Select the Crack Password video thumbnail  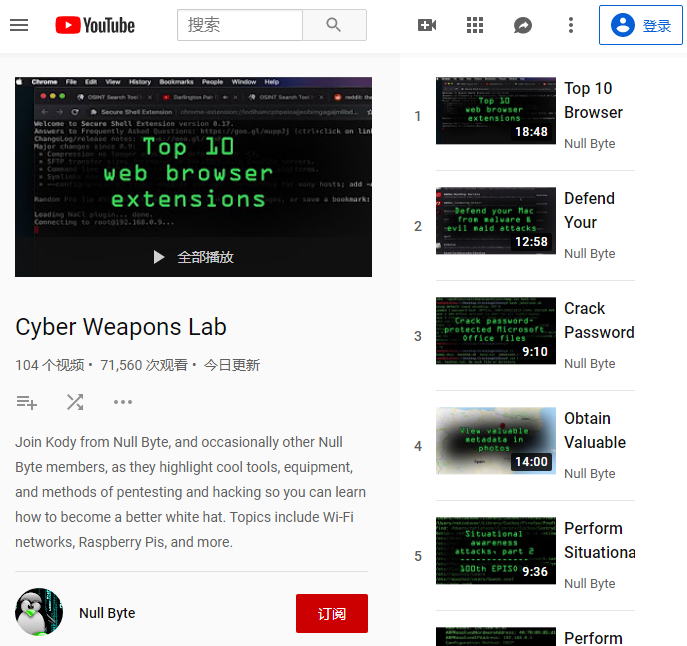tap(495, 331)
